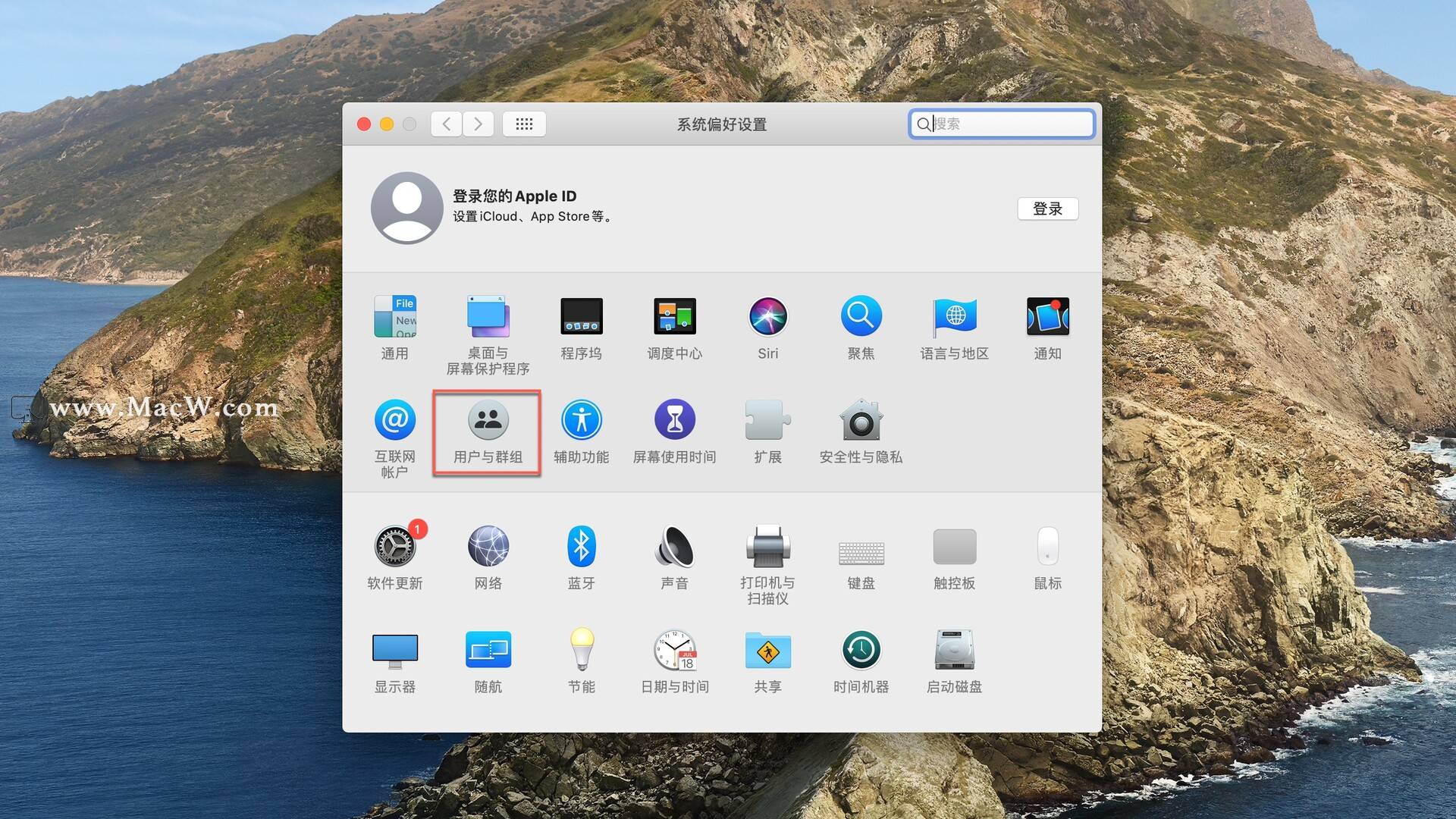Open Mission Control (调度中心) preferences
Viewport: 1456px width, 819px height.
click(674, 317)
